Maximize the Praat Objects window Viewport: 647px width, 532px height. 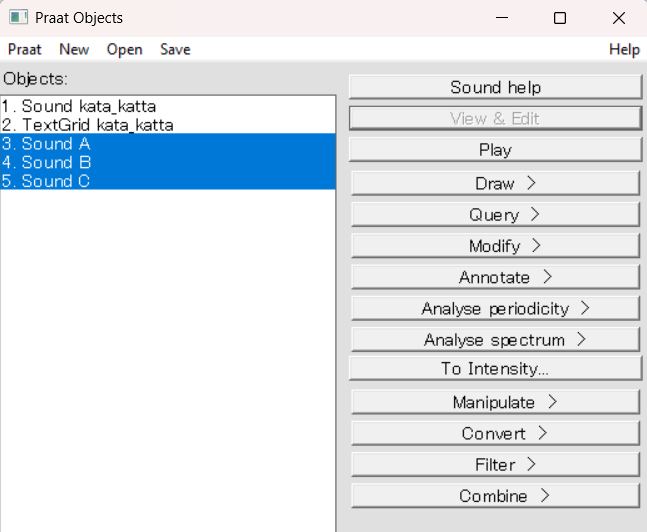tap(560, 18)
